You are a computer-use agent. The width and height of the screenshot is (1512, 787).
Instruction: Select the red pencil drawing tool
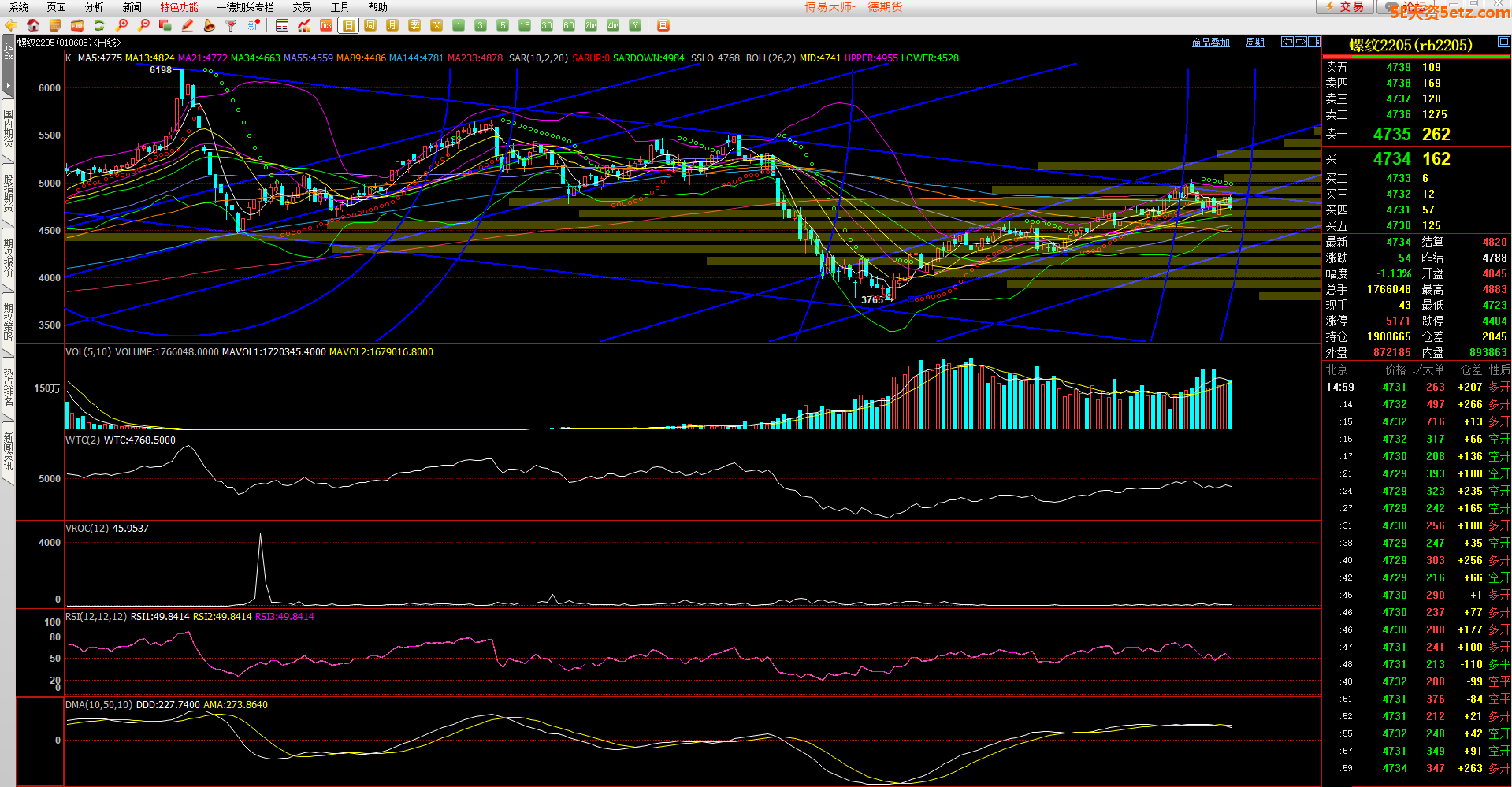click(188, 25)
